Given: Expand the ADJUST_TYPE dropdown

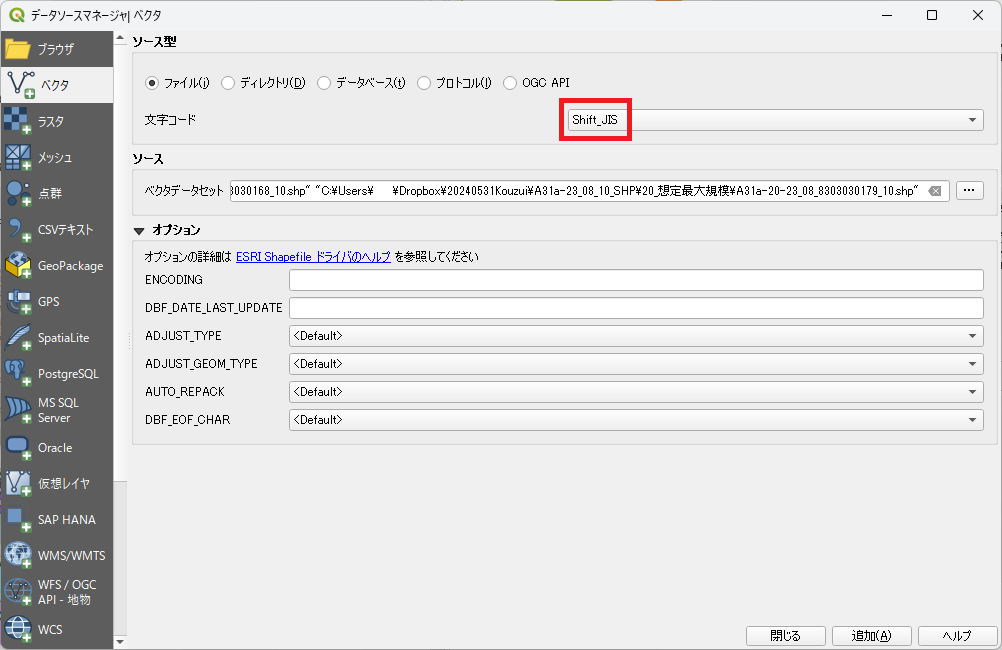Looking at the screenshot, I should (635, 336).
